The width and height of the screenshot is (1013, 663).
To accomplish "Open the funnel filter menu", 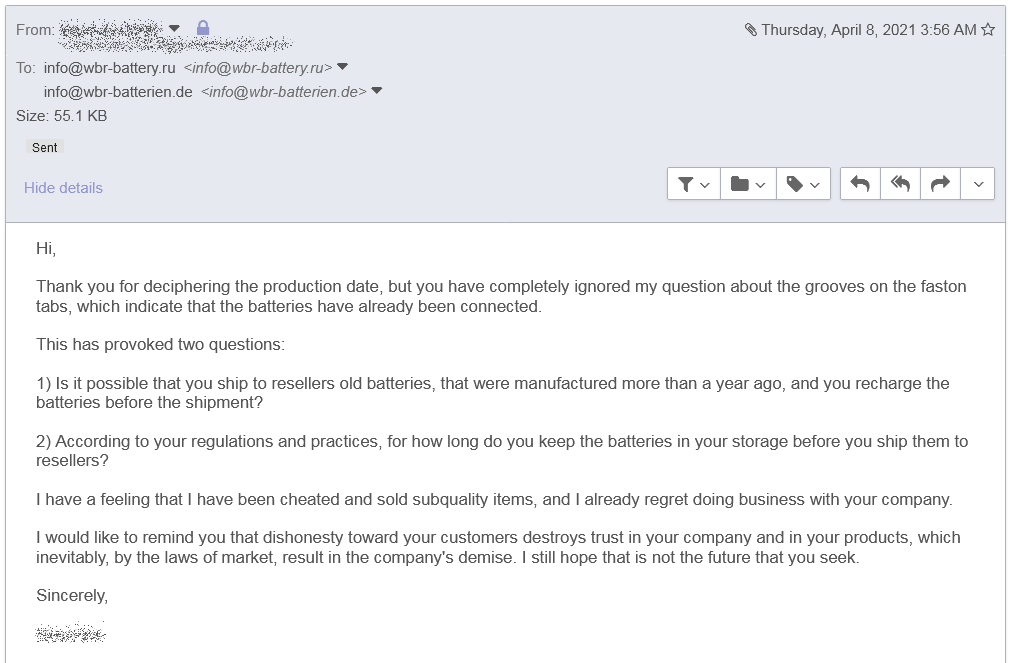I will (694, 184).
